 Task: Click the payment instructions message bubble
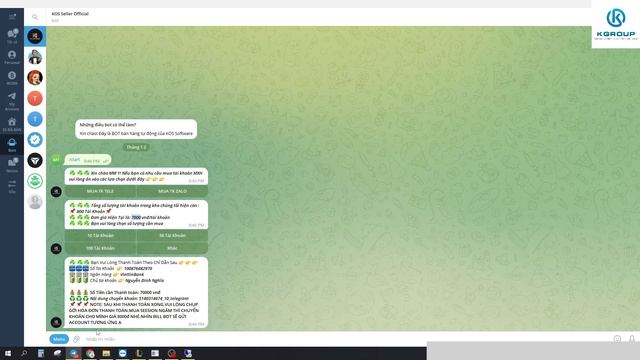[x=136, y=292]
